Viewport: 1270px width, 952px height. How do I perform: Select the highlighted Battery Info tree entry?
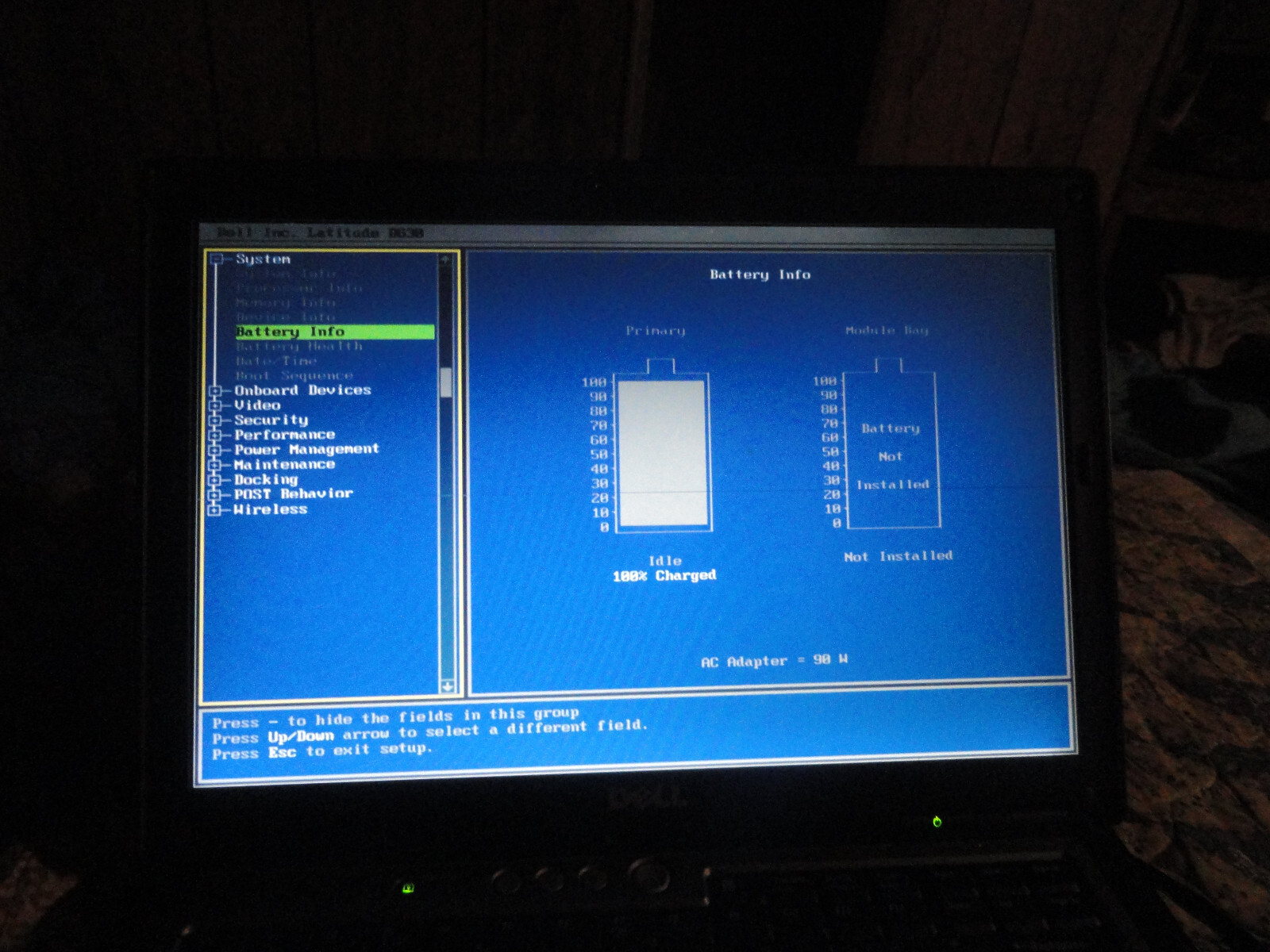[335, 332]
